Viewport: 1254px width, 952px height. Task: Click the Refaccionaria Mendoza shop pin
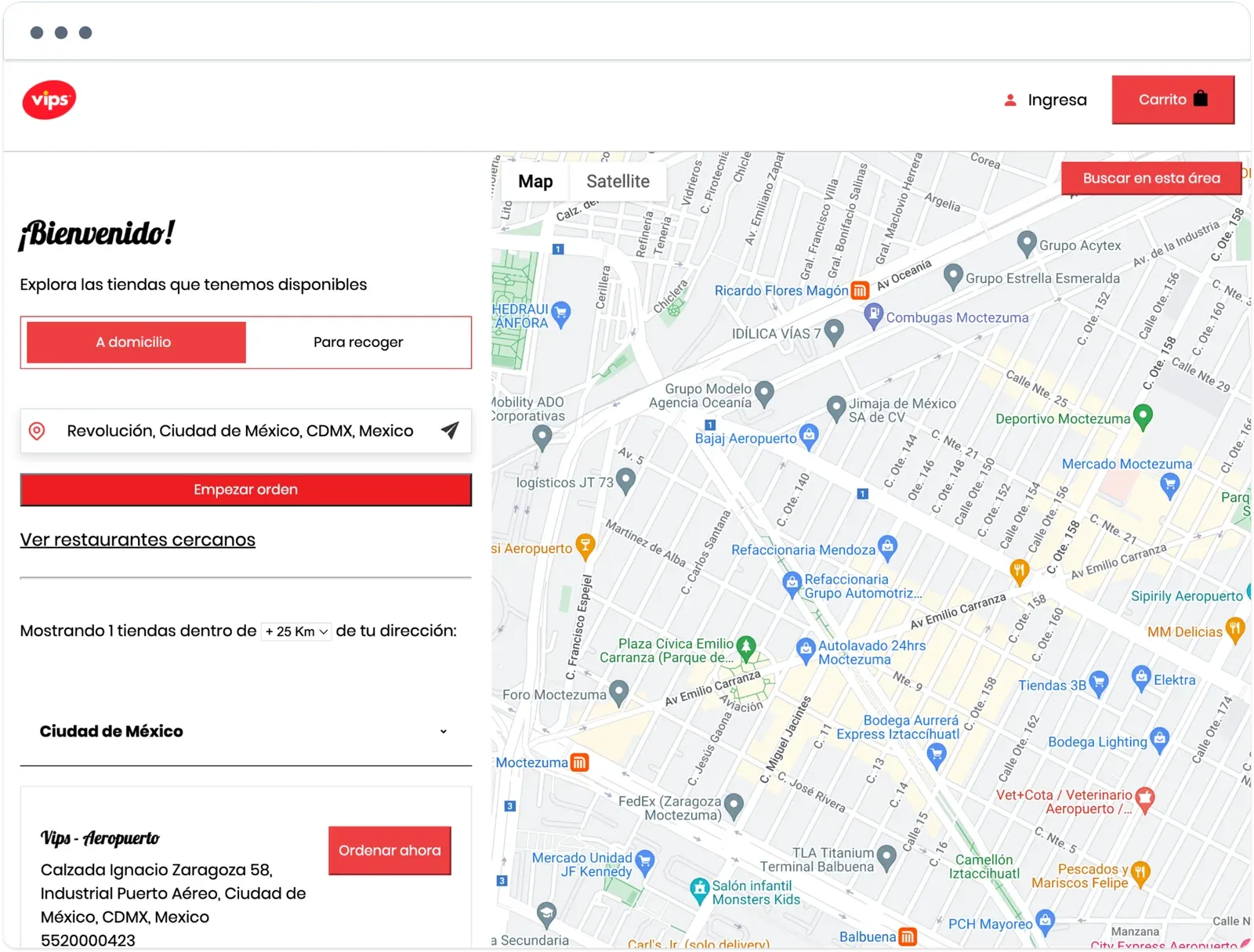point(887,548)
